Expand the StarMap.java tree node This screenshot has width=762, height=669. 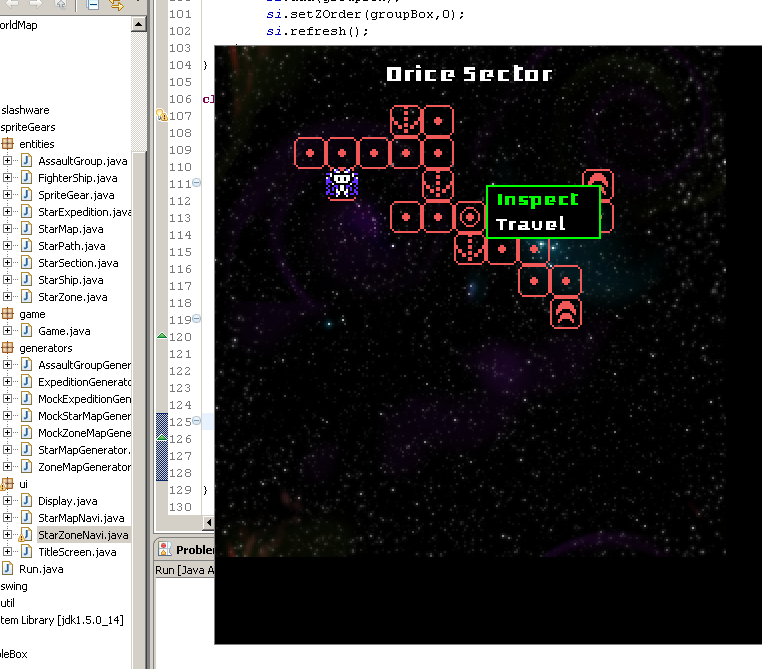click(x=8, y=229)
